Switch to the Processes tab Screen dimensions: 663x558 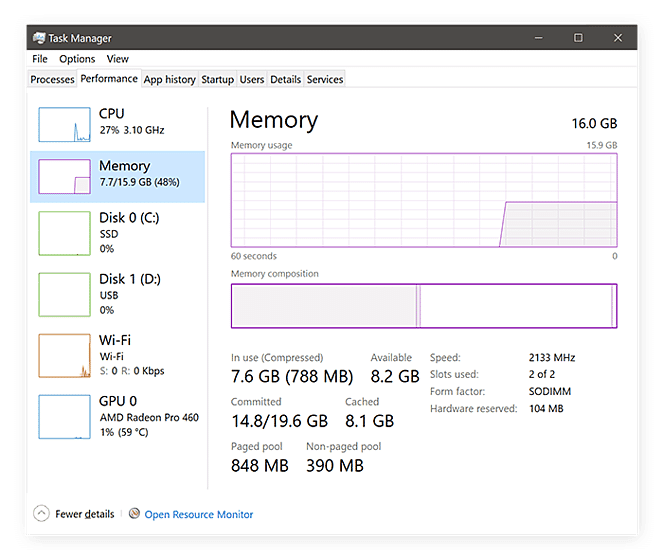coord(52,79)
